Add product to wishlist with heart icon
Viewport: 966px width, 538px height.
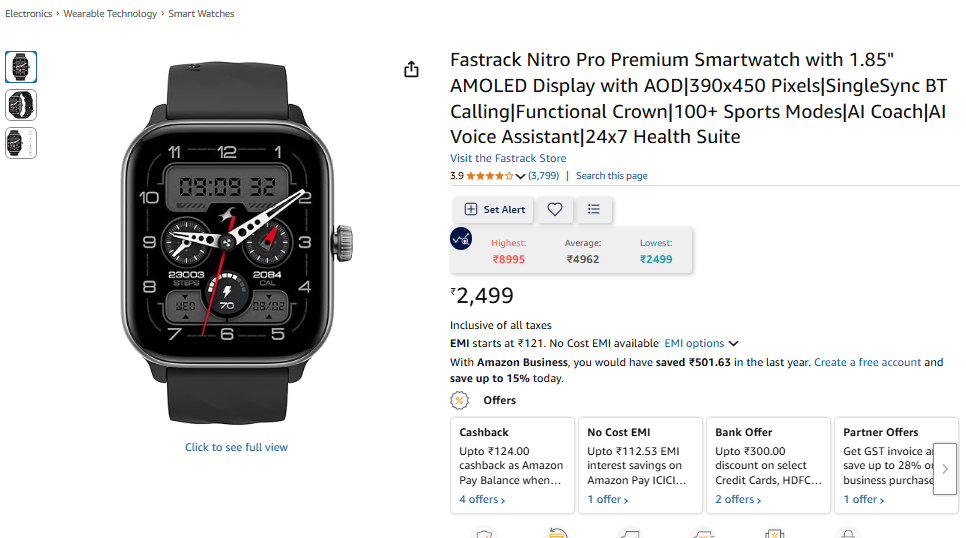click(555, 209)
